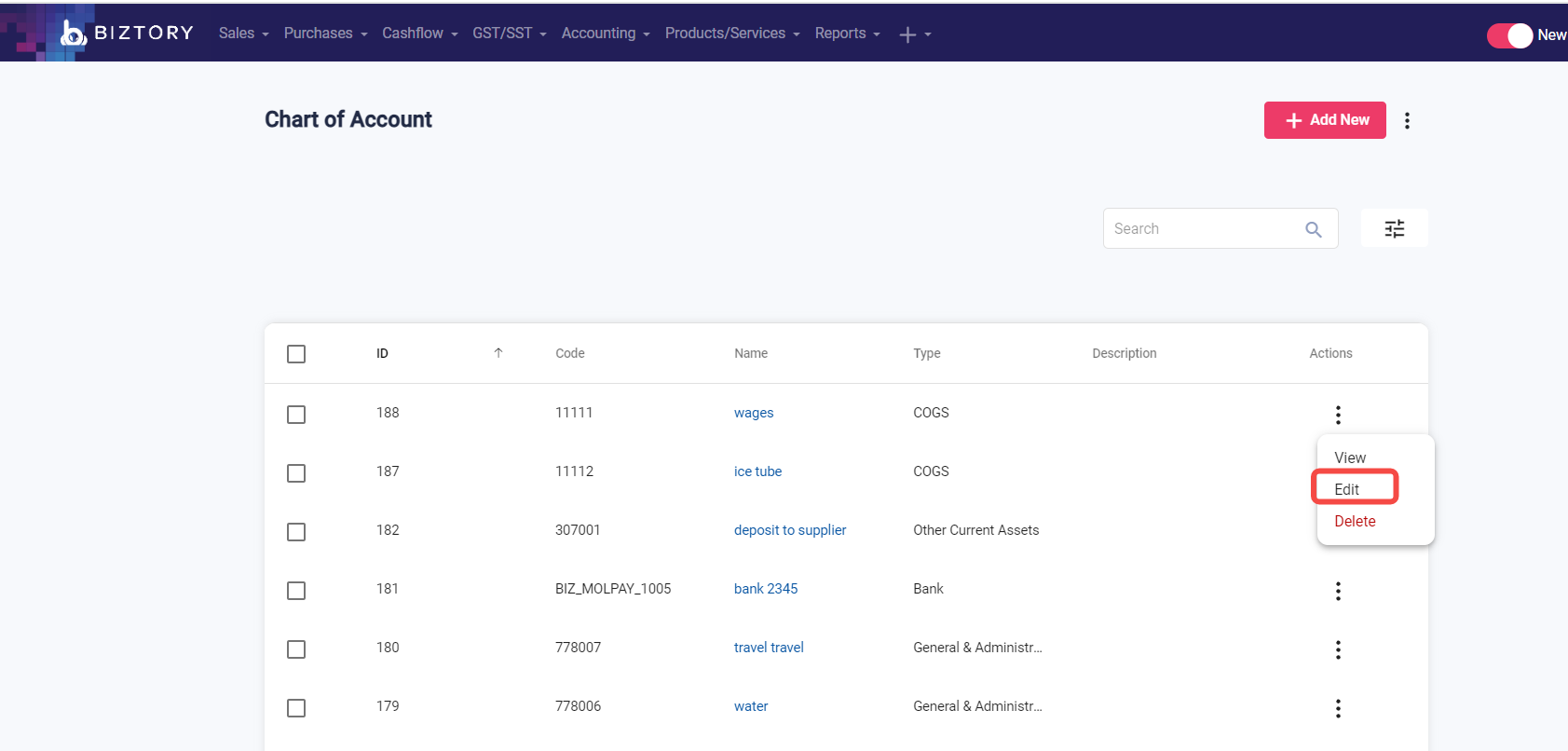The height and width of the screenshot is (751, 1568).
Task: Select checkbox for row 188
Action: coord(296,415)
